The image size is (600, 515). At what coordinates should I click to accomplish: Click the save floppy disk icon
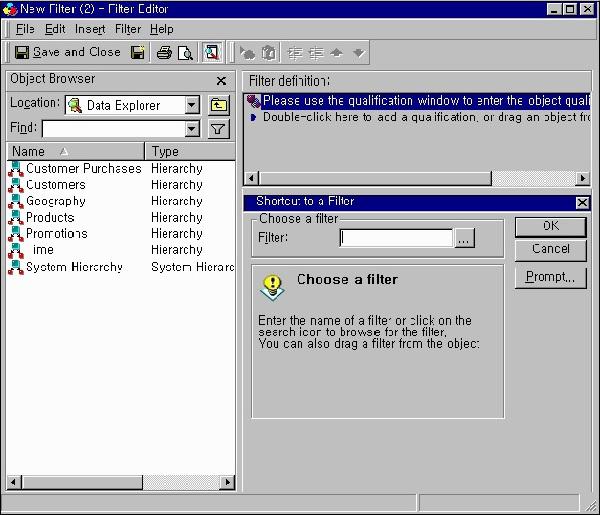tap(138, 52)
